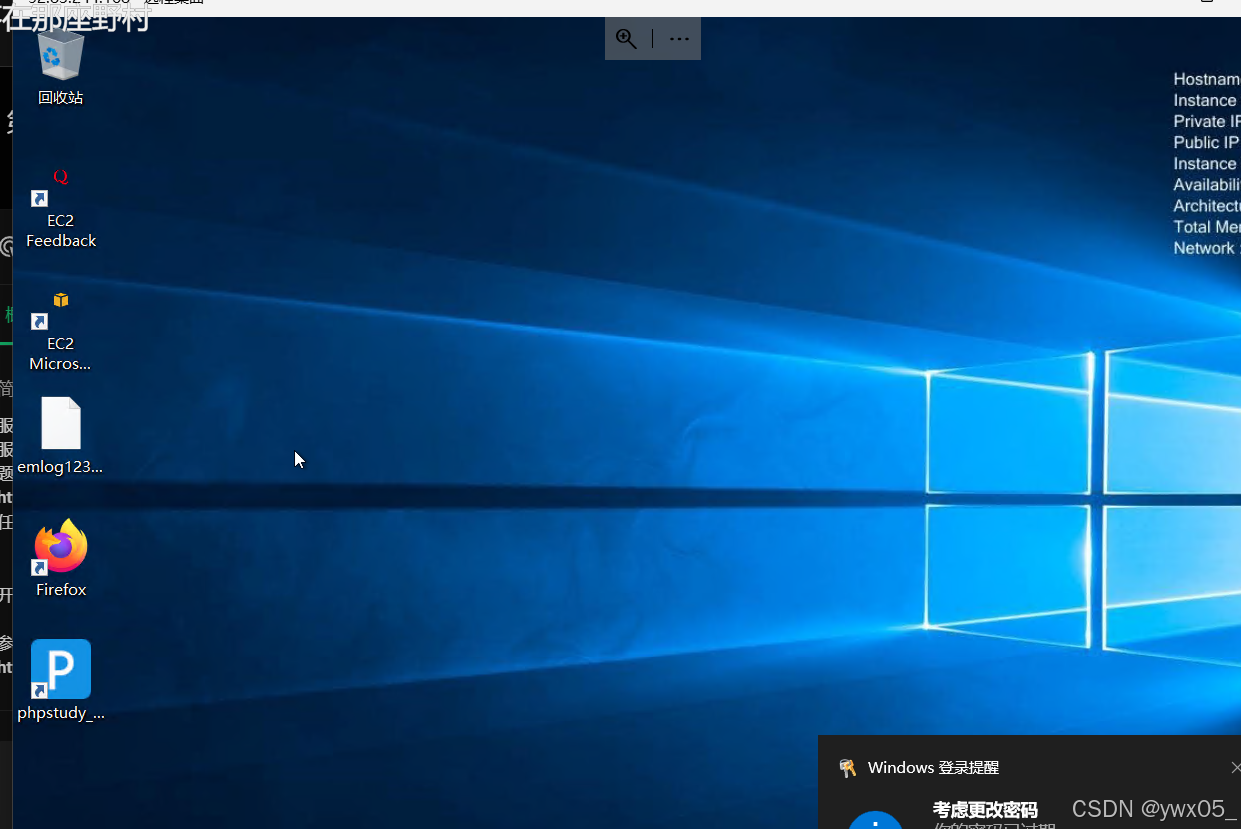Click the Availability info text
The image size is (1241, 829).
coord(1207,185)
